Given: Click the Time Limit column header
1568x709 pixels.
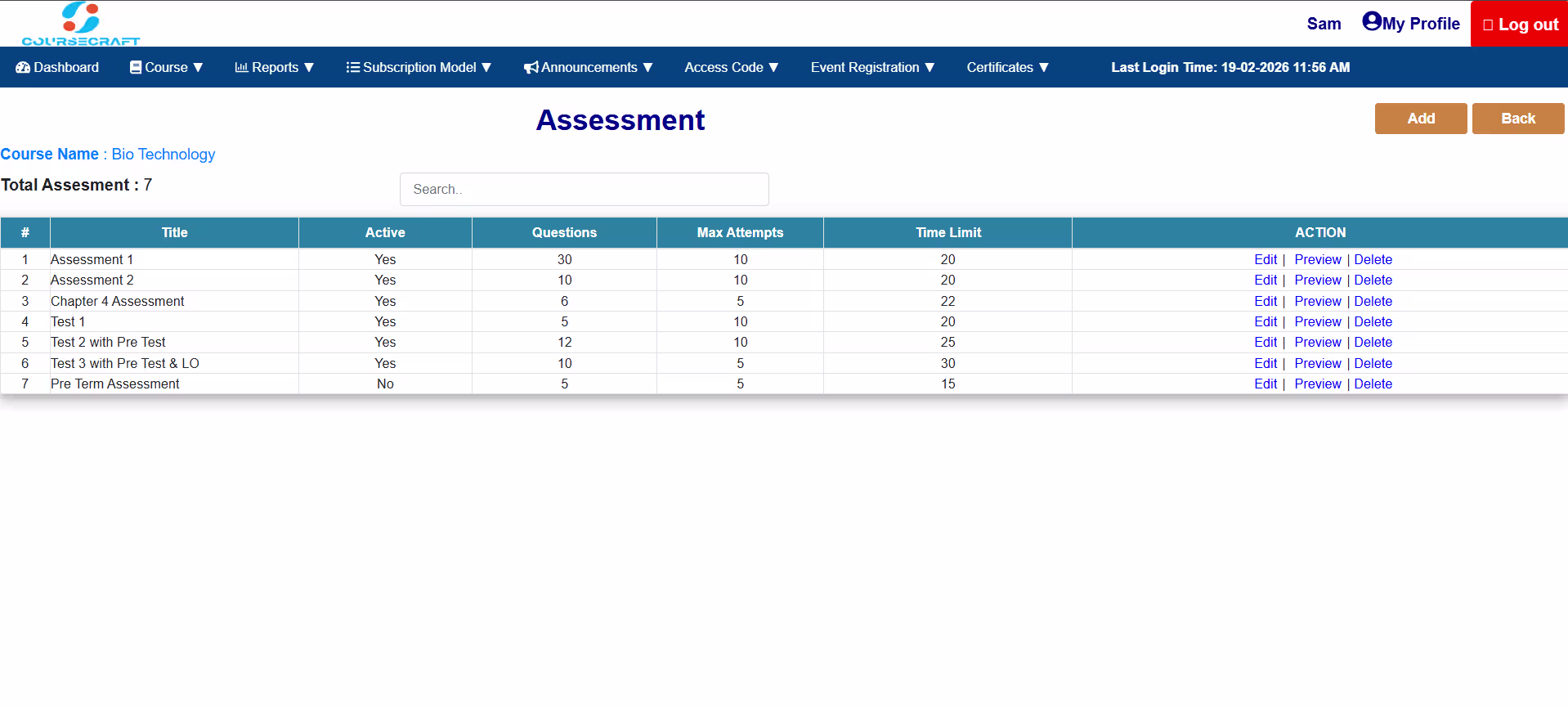Looking at the screenshot, I should [x=948, y=232].
